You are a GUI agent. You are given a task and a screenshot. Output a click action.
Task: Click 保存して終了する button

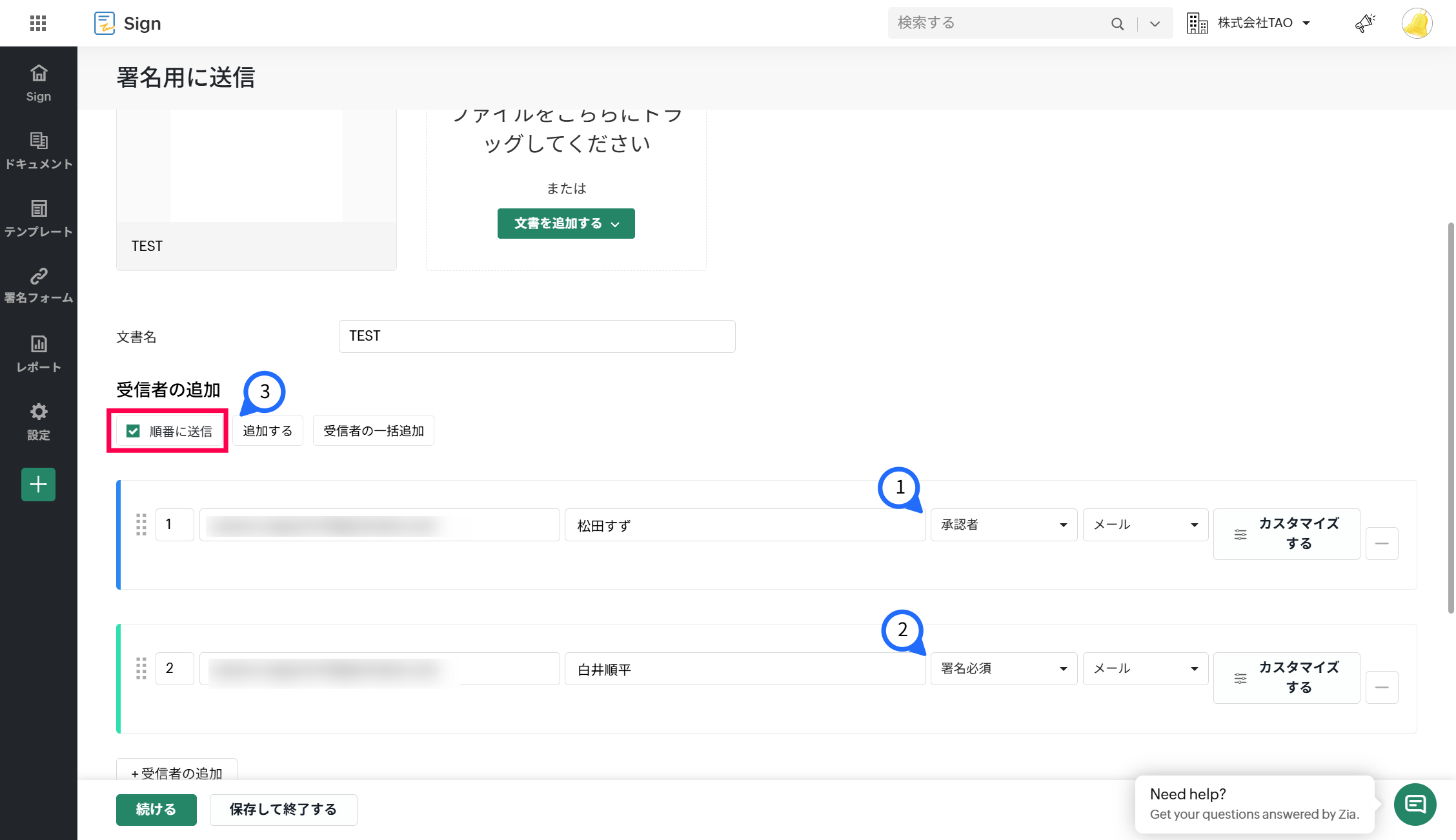click(x=283, y=810)
